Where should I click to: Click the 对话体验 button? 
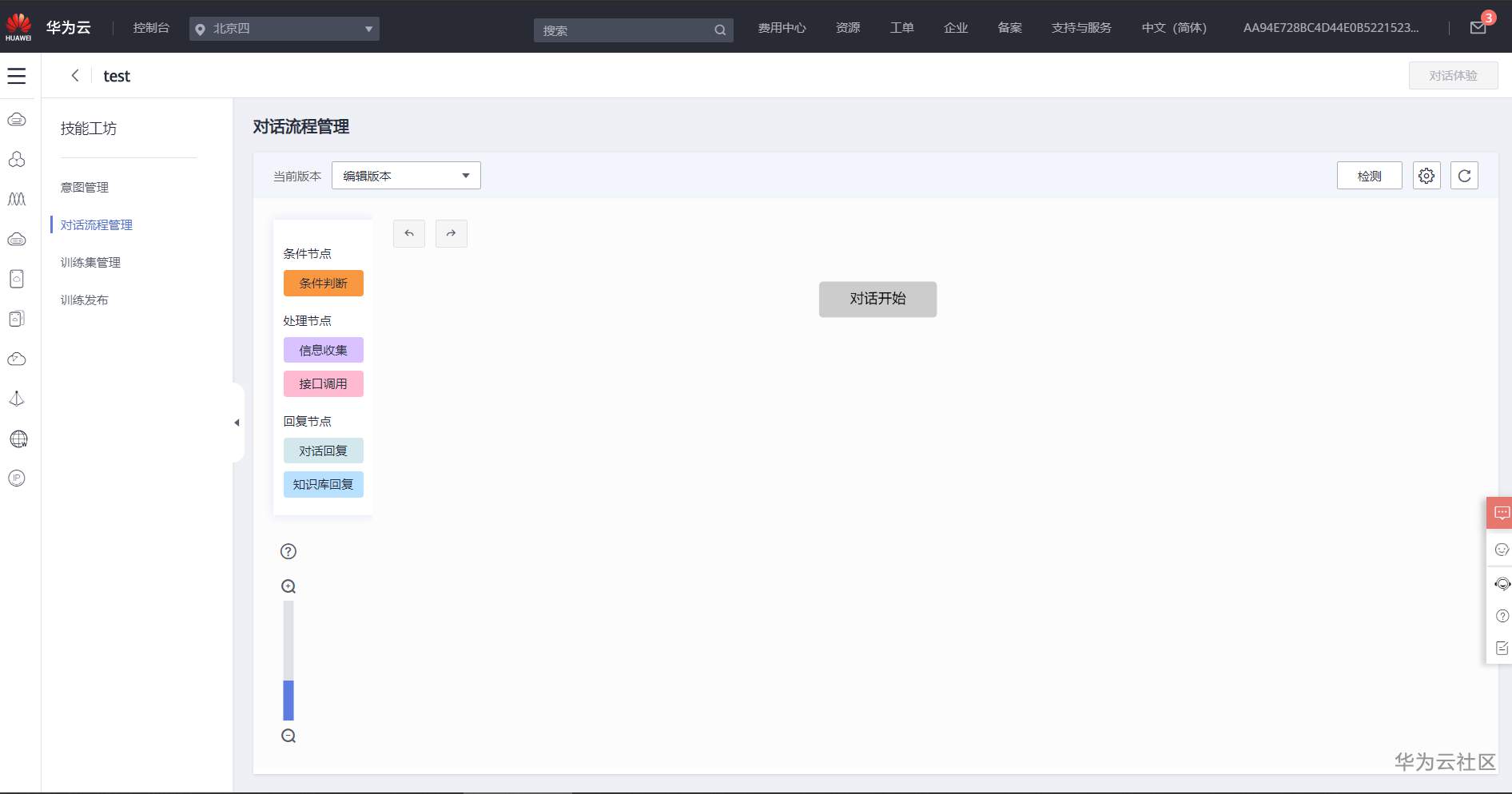[1453, 76]
